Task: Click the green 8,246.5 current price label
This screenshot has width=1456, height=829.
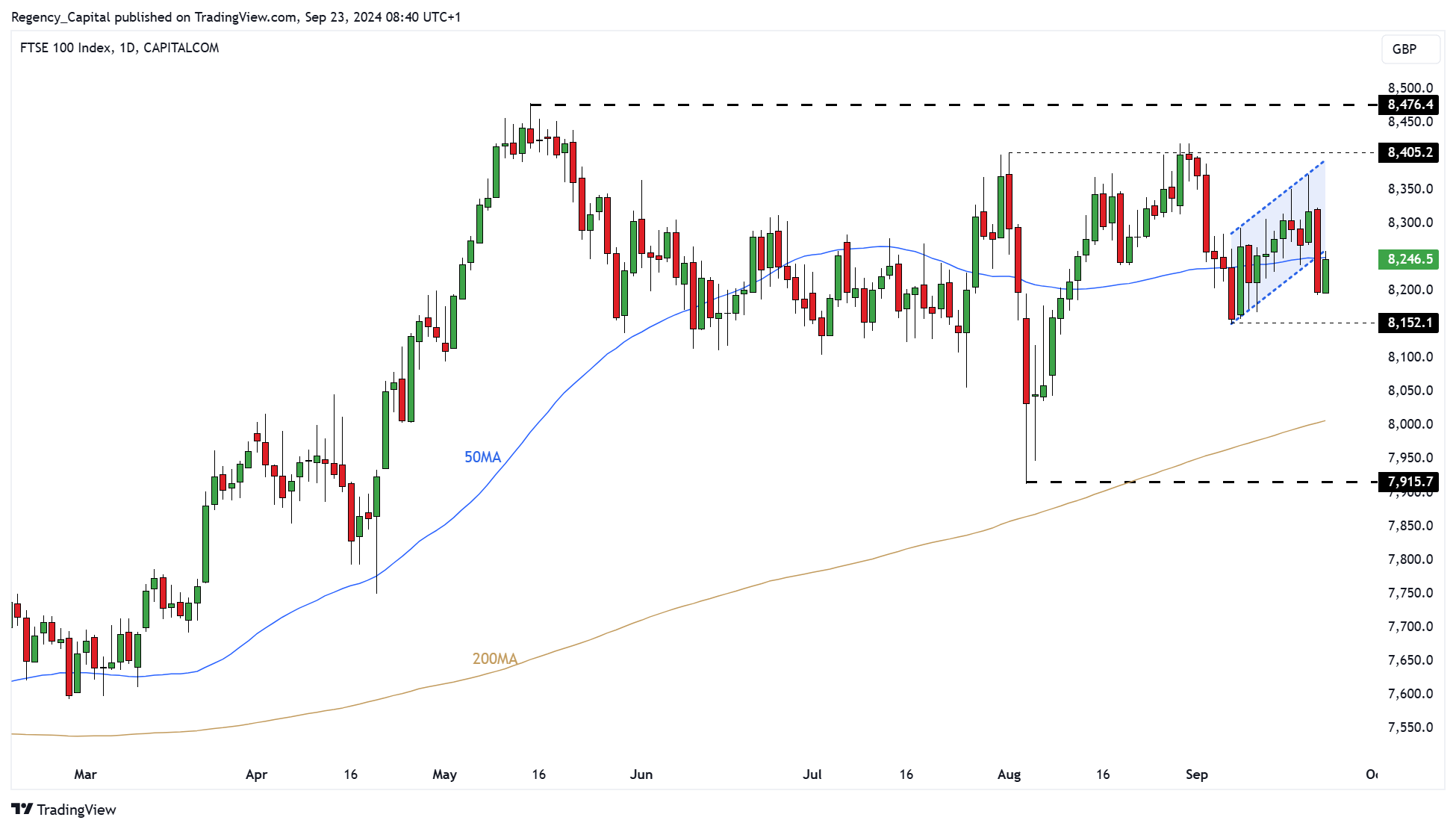Action: coord(1409,259)
